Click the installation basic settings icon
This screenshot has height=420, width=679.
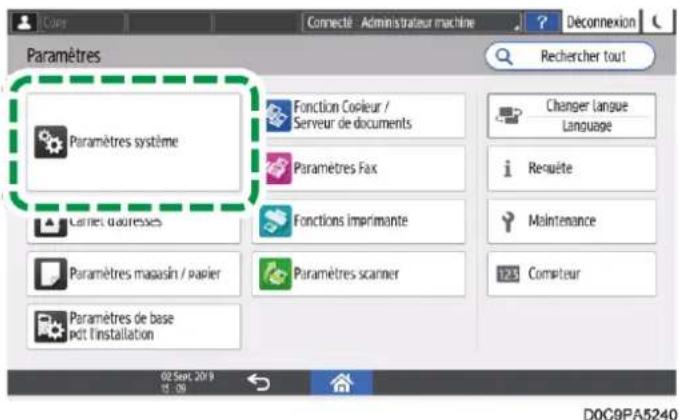click(x=51, y=326)
